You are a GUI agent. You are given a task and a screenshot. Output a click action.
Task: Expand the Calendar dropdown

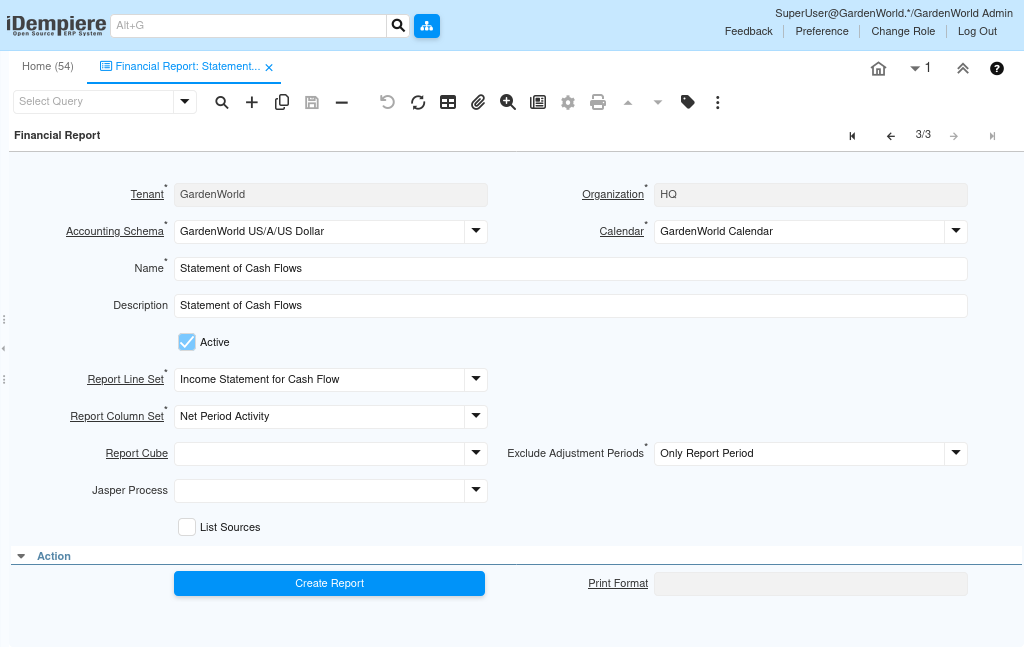956,231
